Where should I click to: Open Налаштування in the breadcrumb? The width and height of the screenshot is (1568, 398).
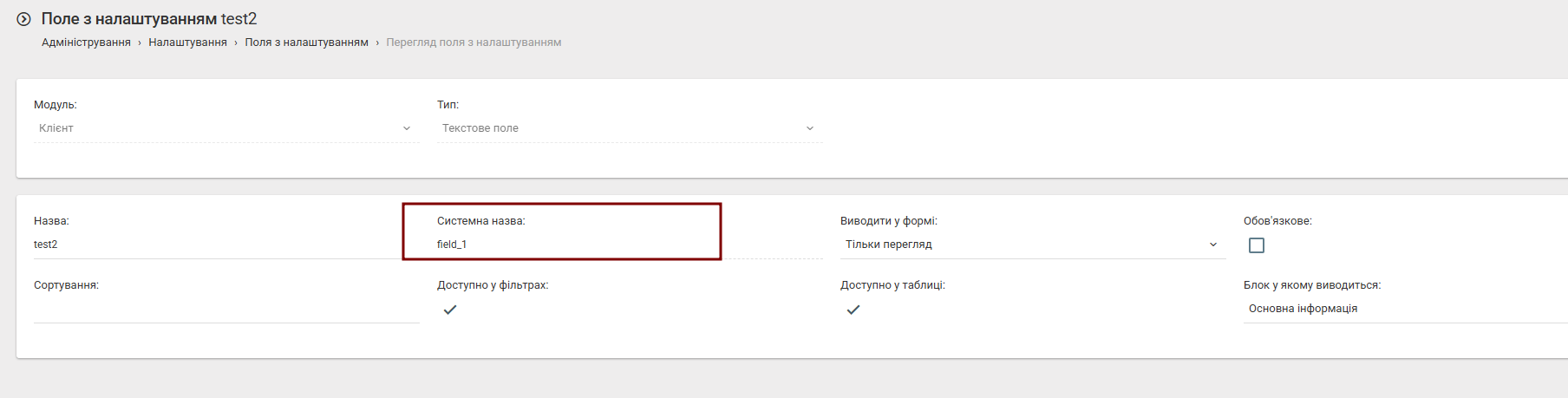187,42
